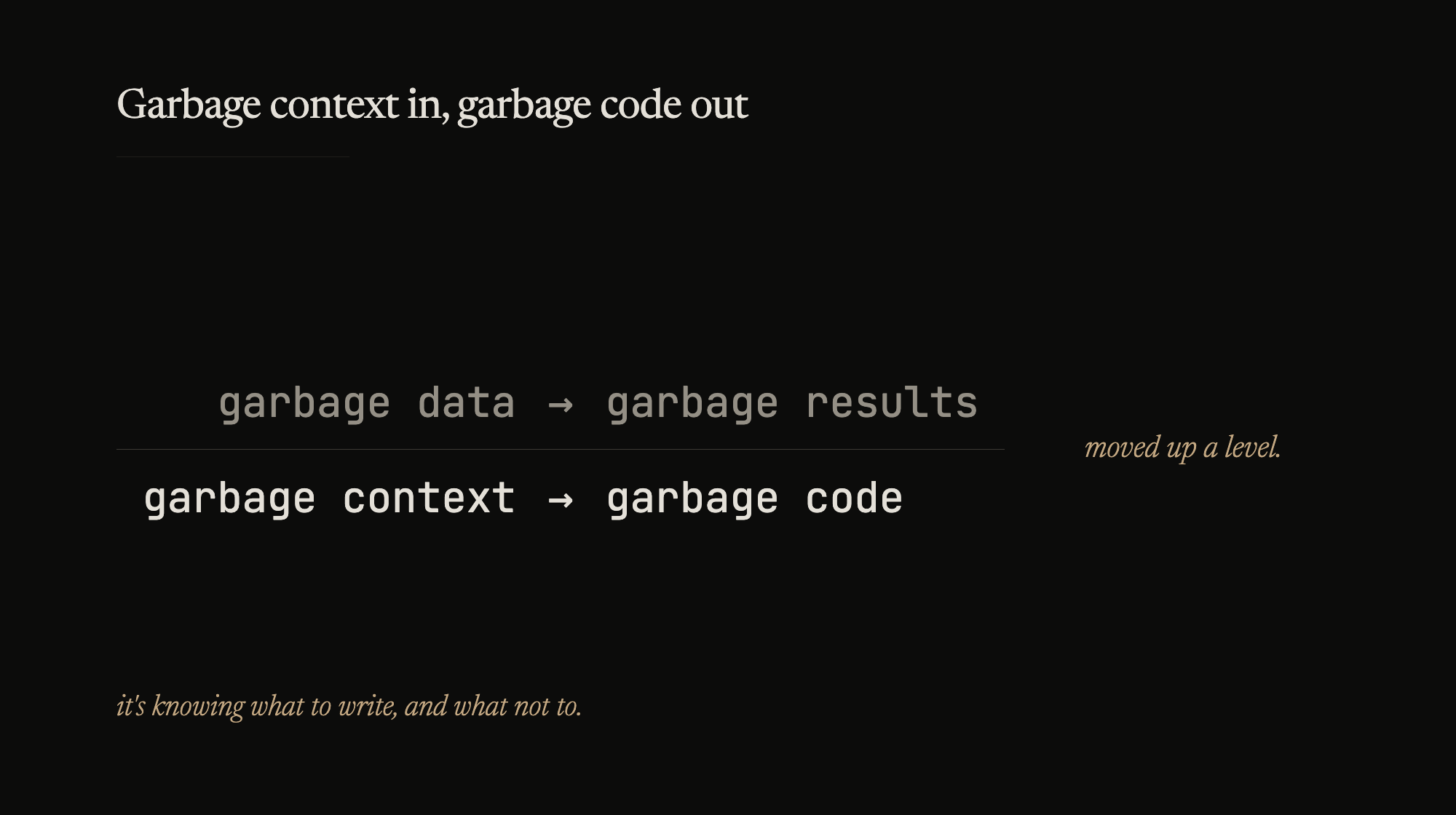Viewport: 1456px width, 815px height.
Task: Click 'garbage' right before the word 'results'
Action: click(692, 405)
